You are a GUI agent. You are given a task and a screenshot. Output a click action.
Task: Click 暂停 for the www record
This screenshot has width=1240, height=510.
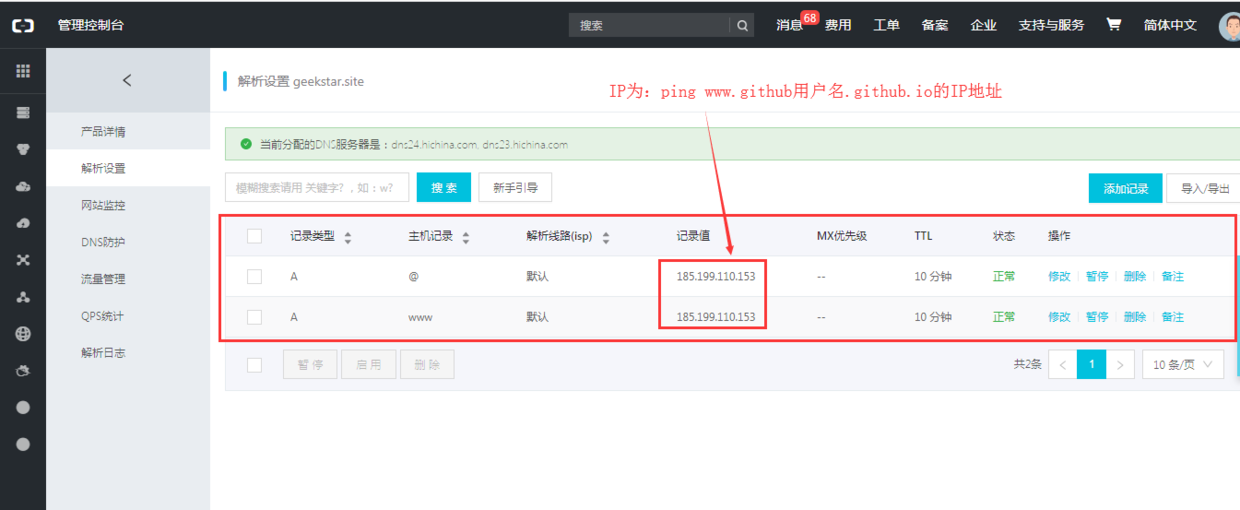(x=1097, y=317)
